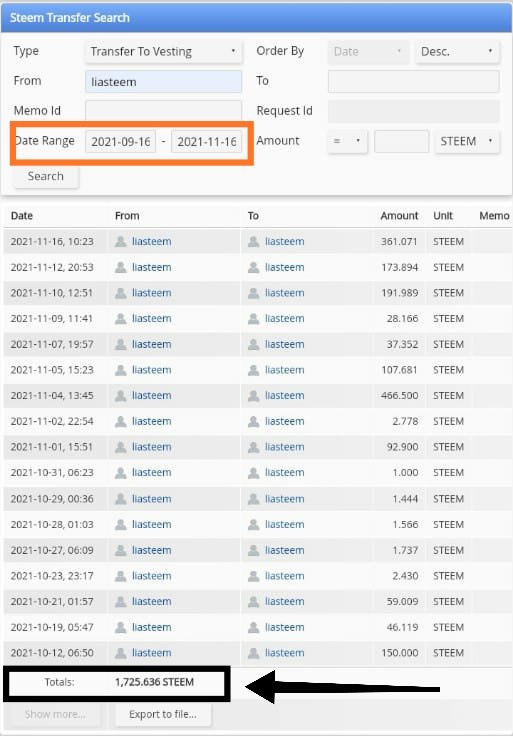Click the end date field 2021-11-16
The height and width of the screenshot is (736, 513).
(207, 141)
